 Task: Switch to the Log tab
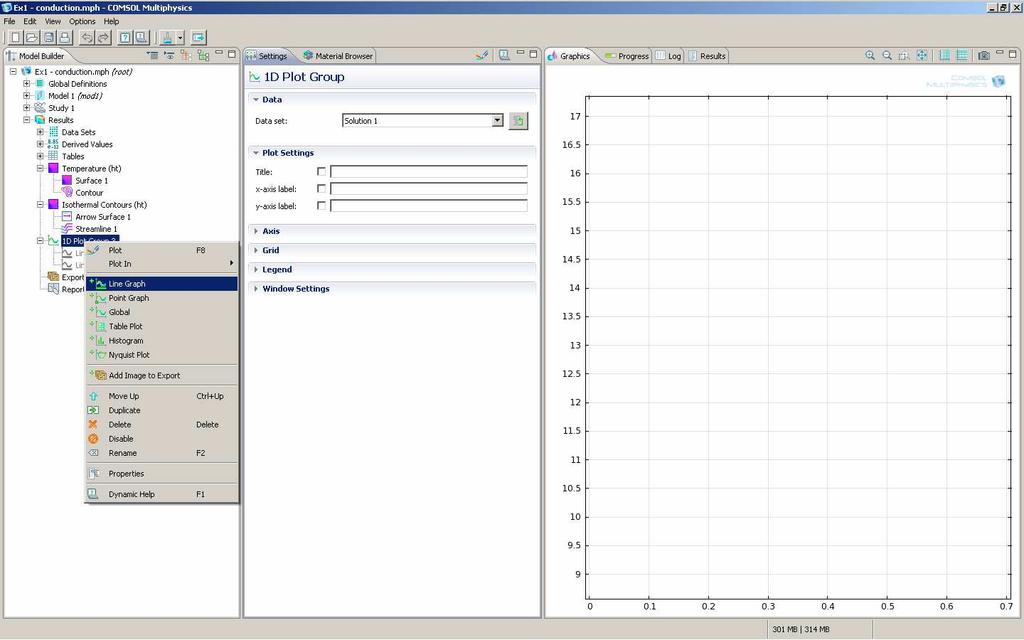tap(668, 56)
